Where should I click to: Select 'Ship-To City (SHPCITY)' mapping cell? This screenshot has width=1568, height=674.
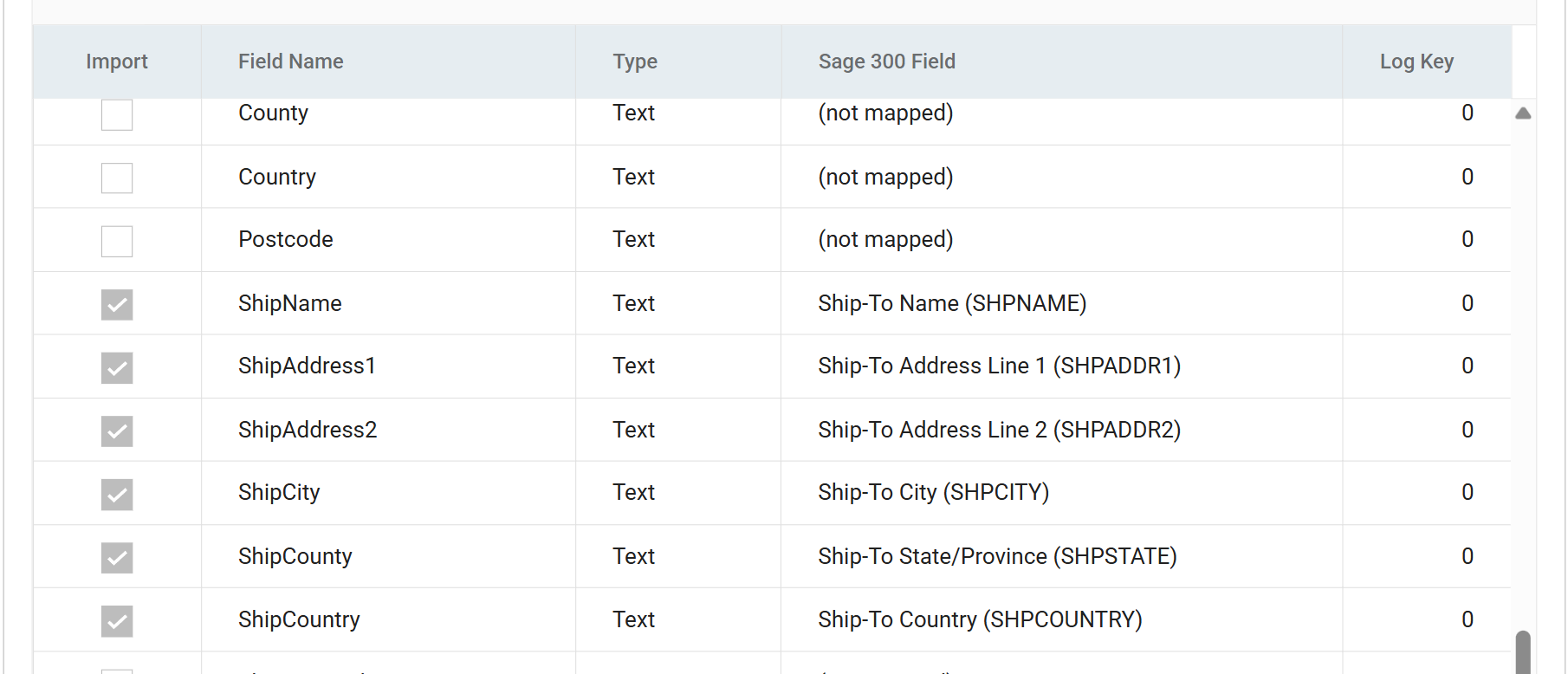[1062, 493]
